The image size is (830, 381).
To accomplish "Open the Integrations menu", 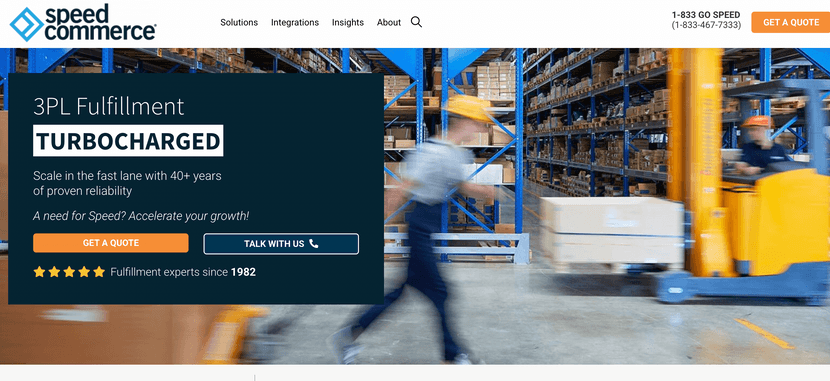I will pyautogui.click(x=295, y=23).
